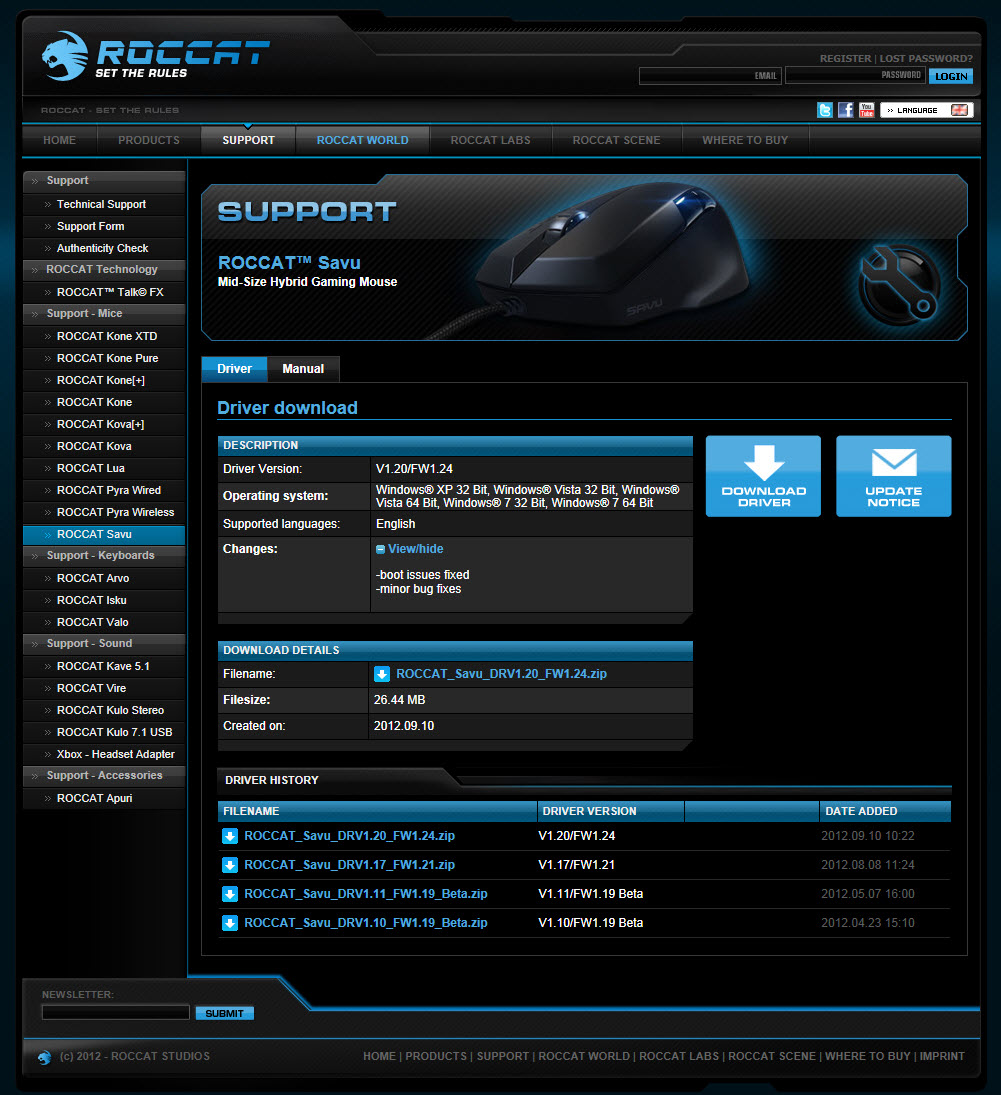
Task: Select Xbox - Headset Adapter in sidebar
Action: pyautogui.click(x=104, y=754)
